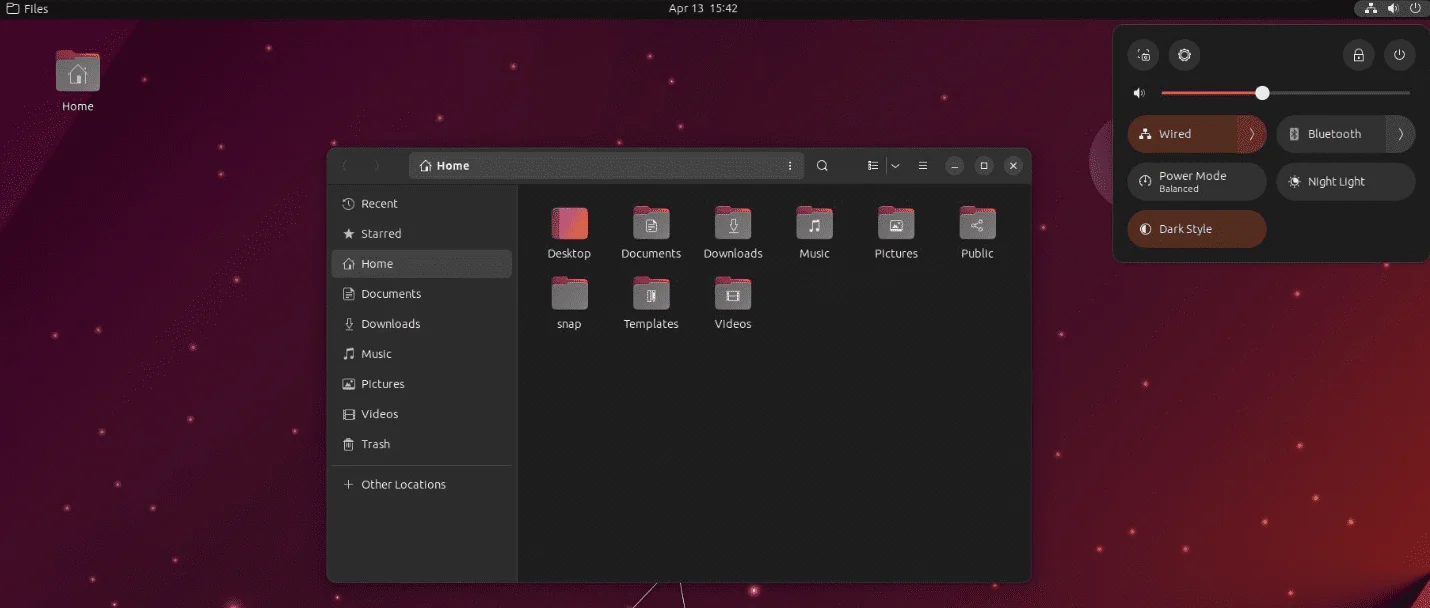Select the Videos folder in file grid
Image resolution: width=1430 pixels, height=608 pixels.
click(733, 293)
